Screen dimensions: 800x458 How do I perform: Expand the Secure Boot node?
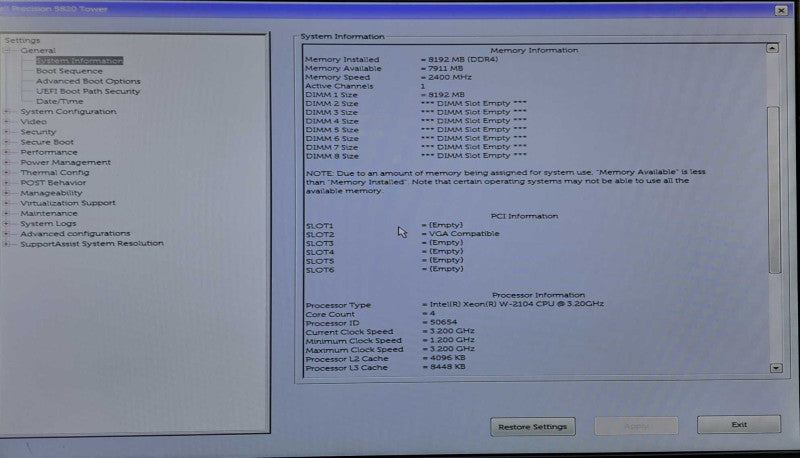7,142
